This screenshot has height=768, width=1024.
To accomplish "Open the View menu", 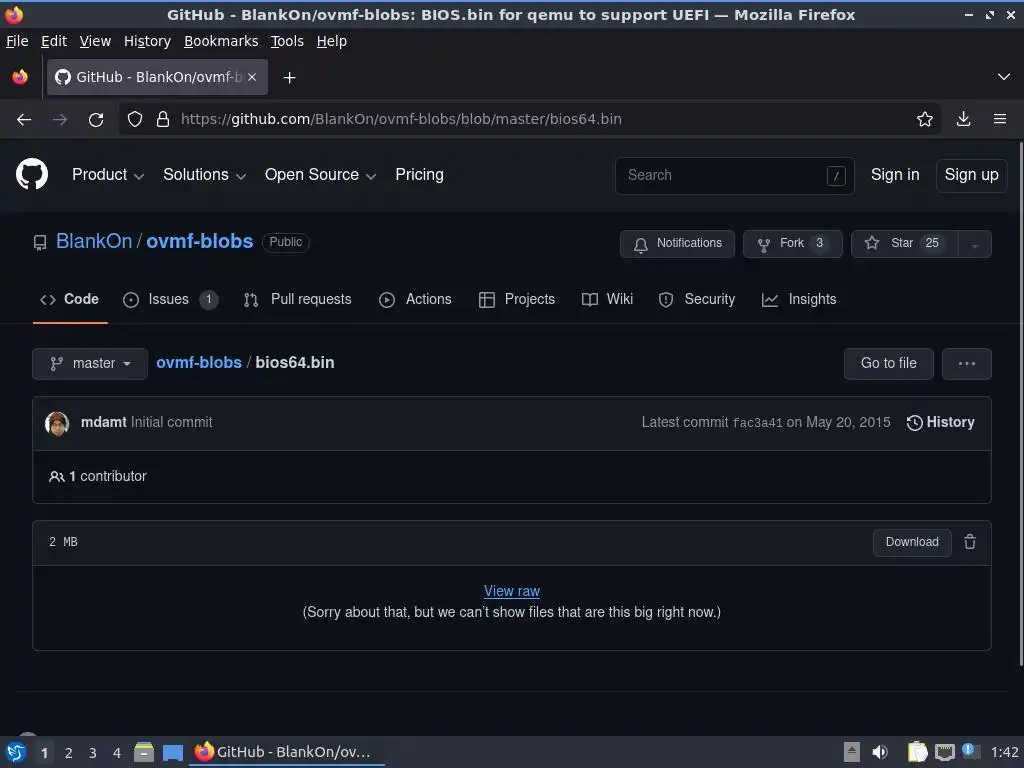I will pos(95,41).
